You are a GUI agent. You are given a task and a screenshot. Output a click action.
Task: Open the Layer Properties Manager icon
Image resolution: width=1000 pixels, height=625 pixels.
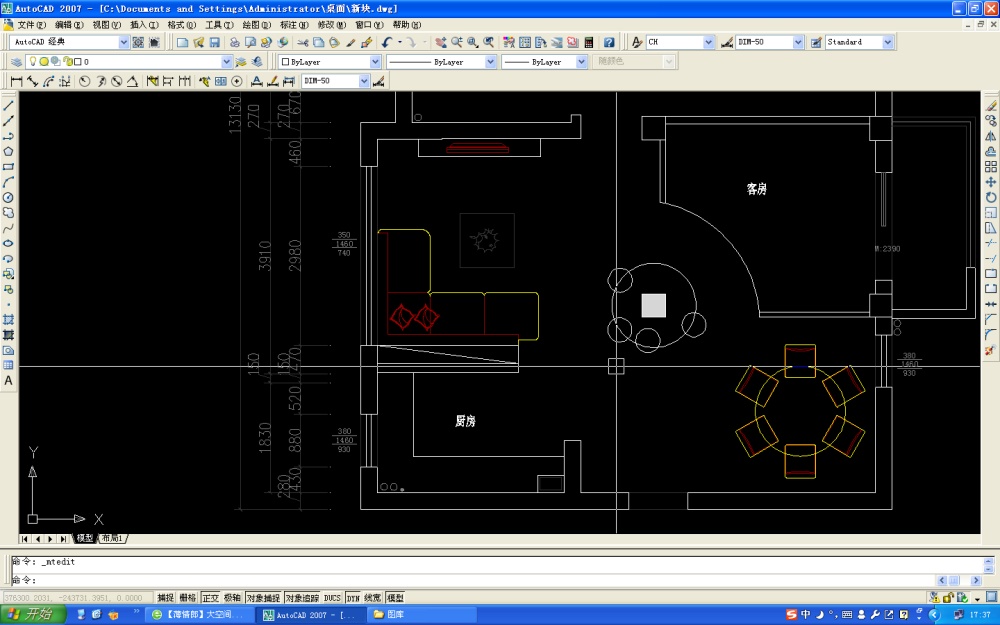point(17,62)
